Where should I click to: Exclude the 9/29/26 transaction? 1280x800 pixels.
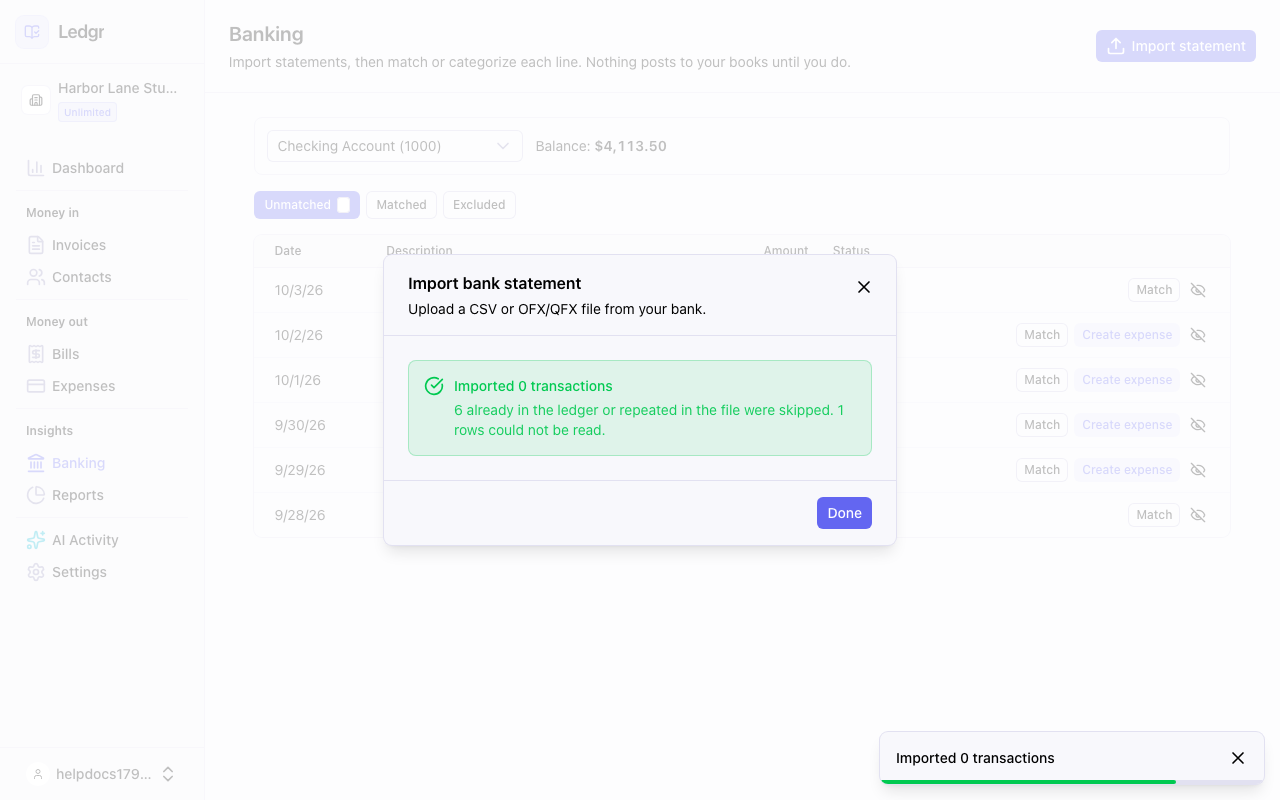click(1198, 470)
